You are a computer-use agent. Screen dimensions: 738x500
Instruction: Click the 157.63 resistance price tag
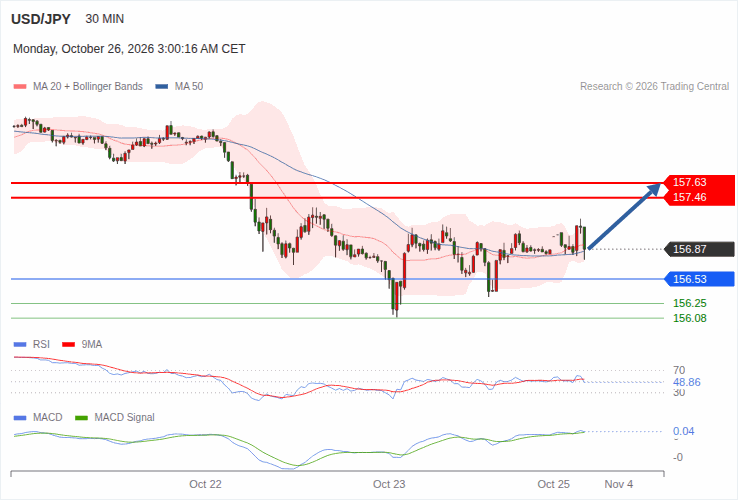tap(699, 182)
